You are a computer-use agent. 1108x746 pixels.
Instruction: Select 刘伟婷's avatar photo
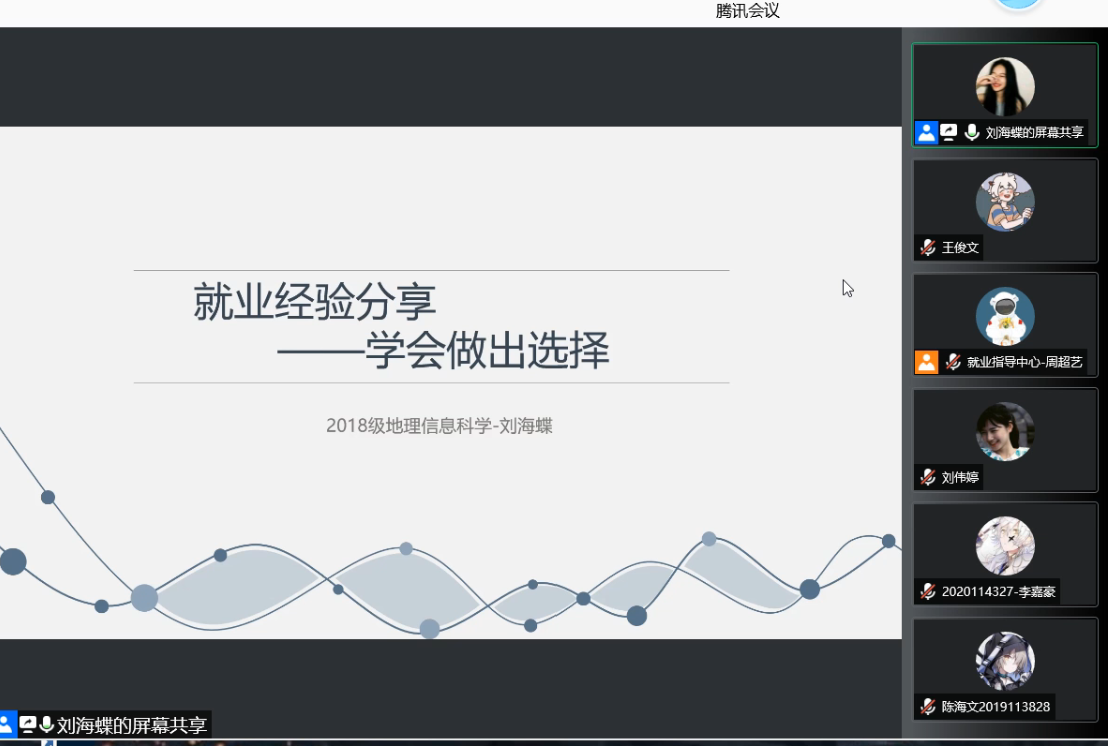pyautogui.click(x=1005, y=431)
